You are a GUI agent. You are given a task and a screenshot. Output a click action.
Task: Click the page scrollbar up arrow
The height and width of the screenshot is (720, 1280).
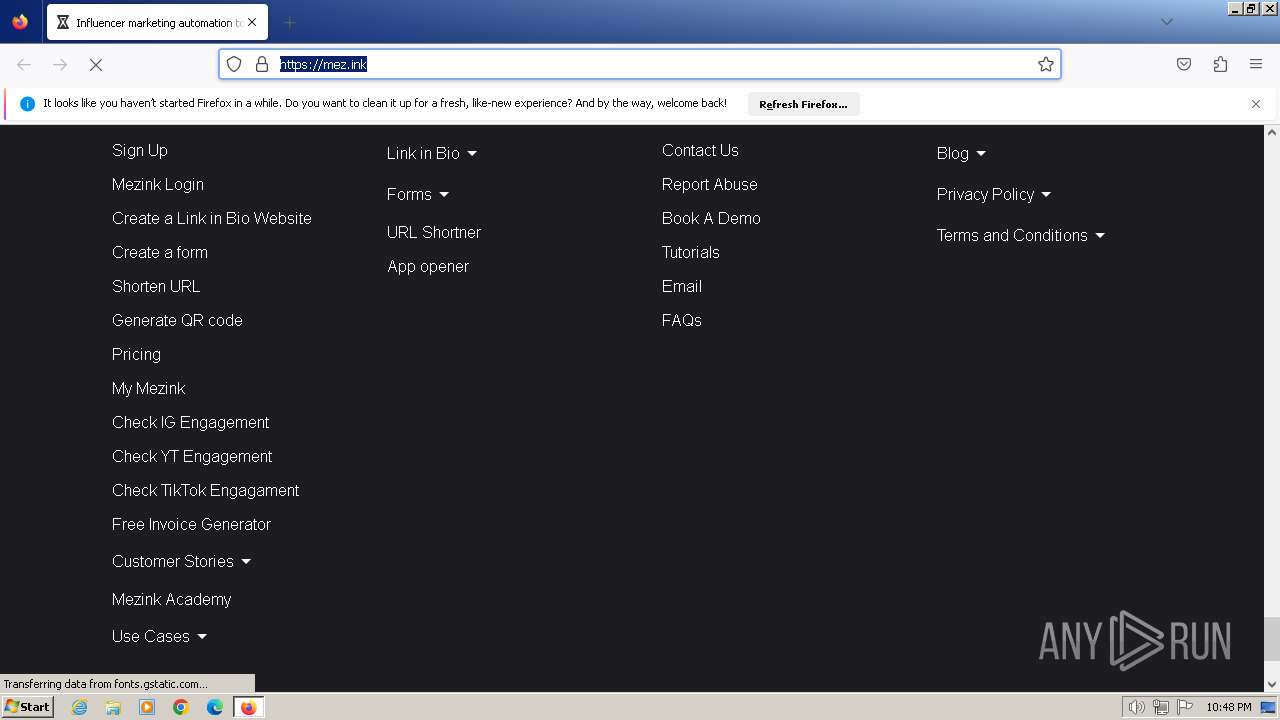pyautogui.click(x=1272, y=132)
